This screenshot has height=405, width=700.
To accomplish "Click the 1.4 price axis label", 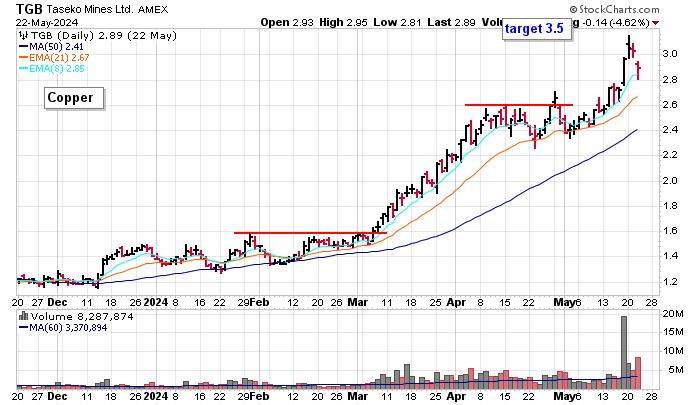I will (x=670, y=256).
